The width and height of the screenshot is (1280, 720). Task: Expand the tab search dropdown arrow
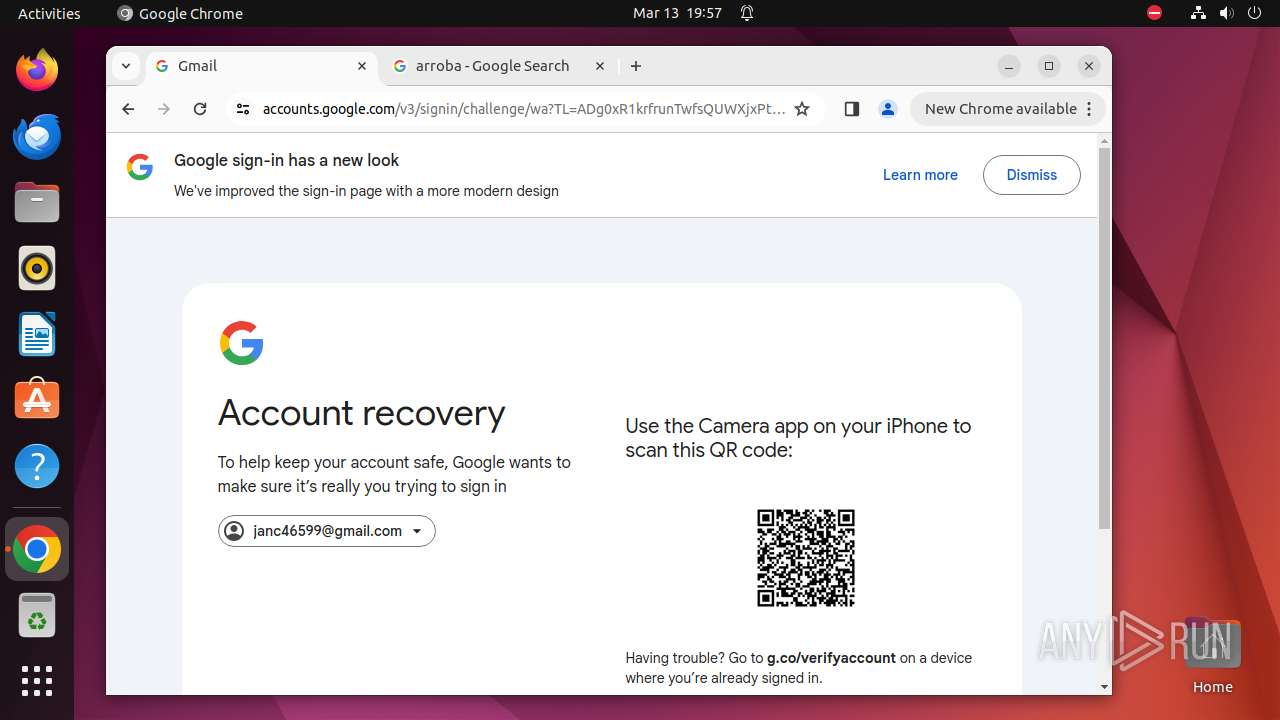point(125,66)
